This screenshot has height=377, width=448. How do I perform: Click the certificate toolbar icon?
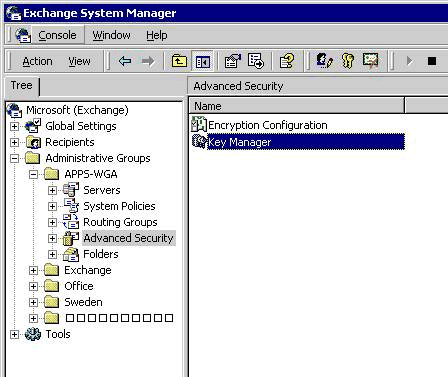pos(371,61)
